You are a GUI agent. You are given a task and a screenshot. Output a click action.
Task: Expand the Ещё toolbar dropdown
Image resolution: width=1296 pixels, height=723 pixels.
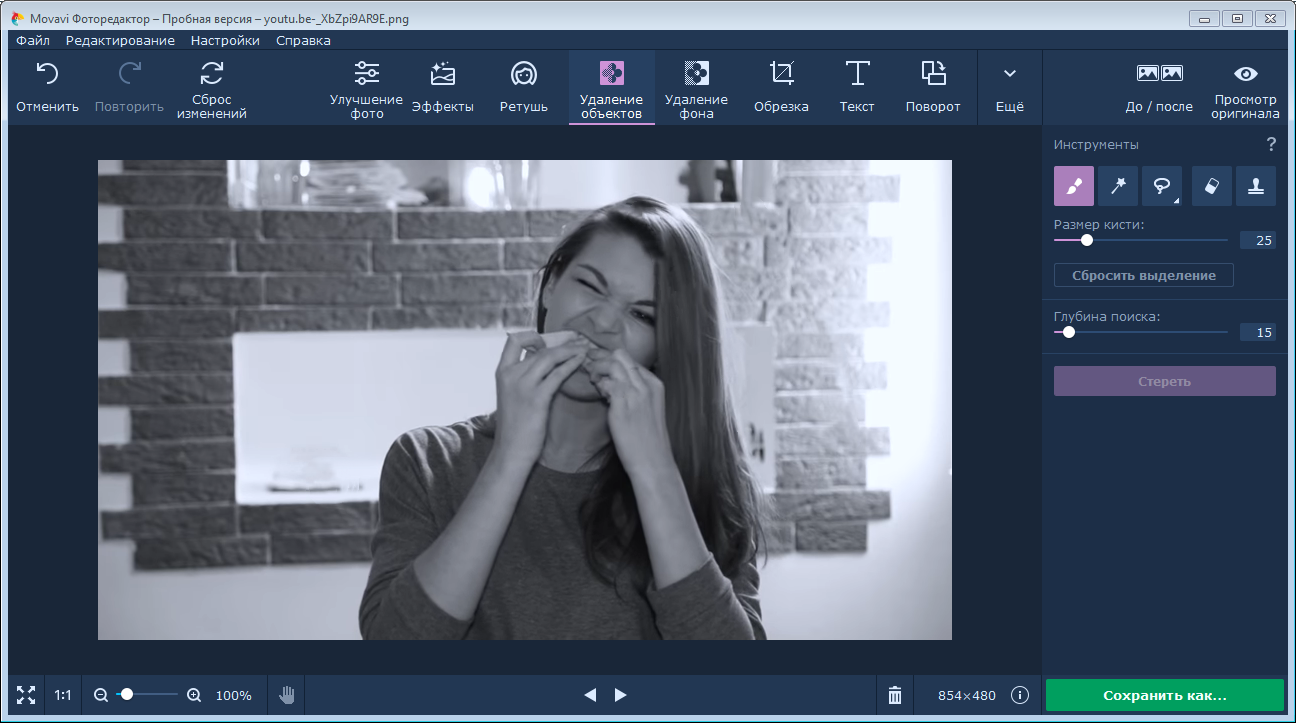(1010, 87)
